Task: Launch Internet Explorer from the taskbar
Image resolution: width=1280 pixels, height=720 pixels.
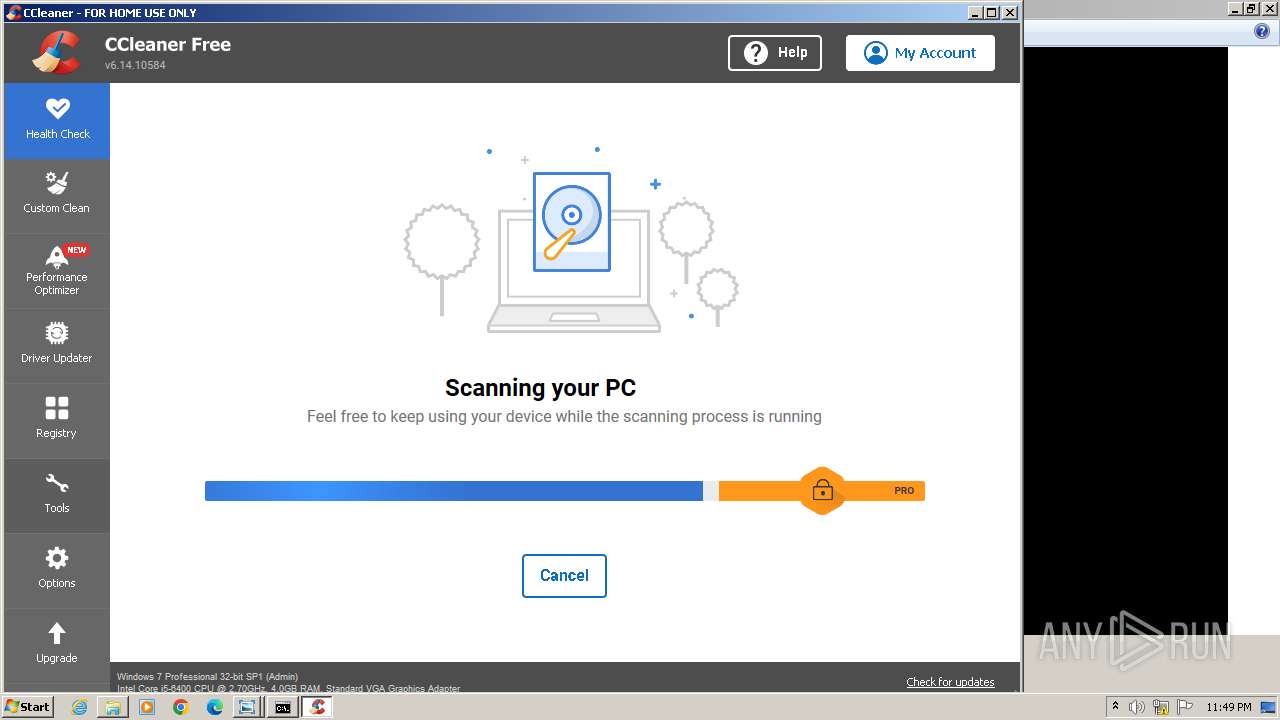Action: pos(79,707)
